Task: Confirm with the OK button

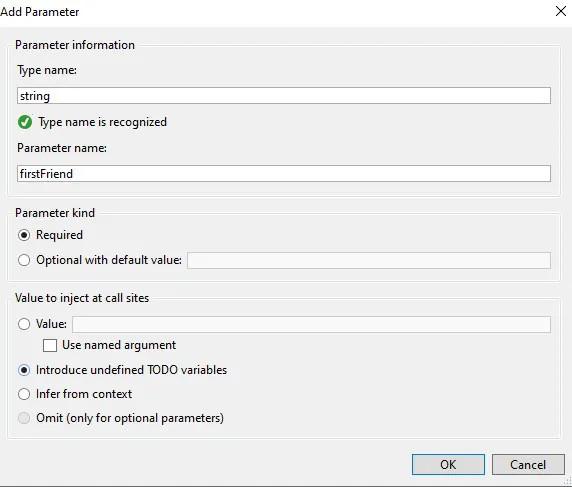Action: tap(448, 464)
